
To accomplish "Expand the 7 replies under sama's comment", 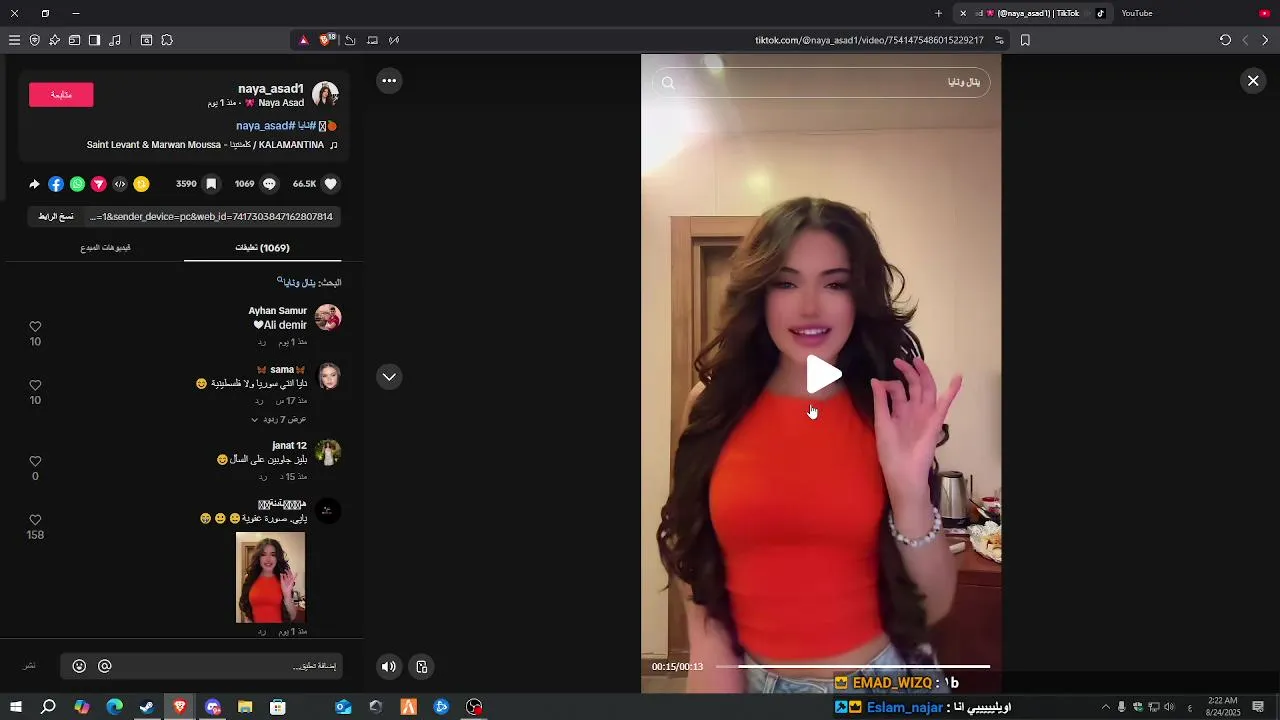I will tap(279, 419).
